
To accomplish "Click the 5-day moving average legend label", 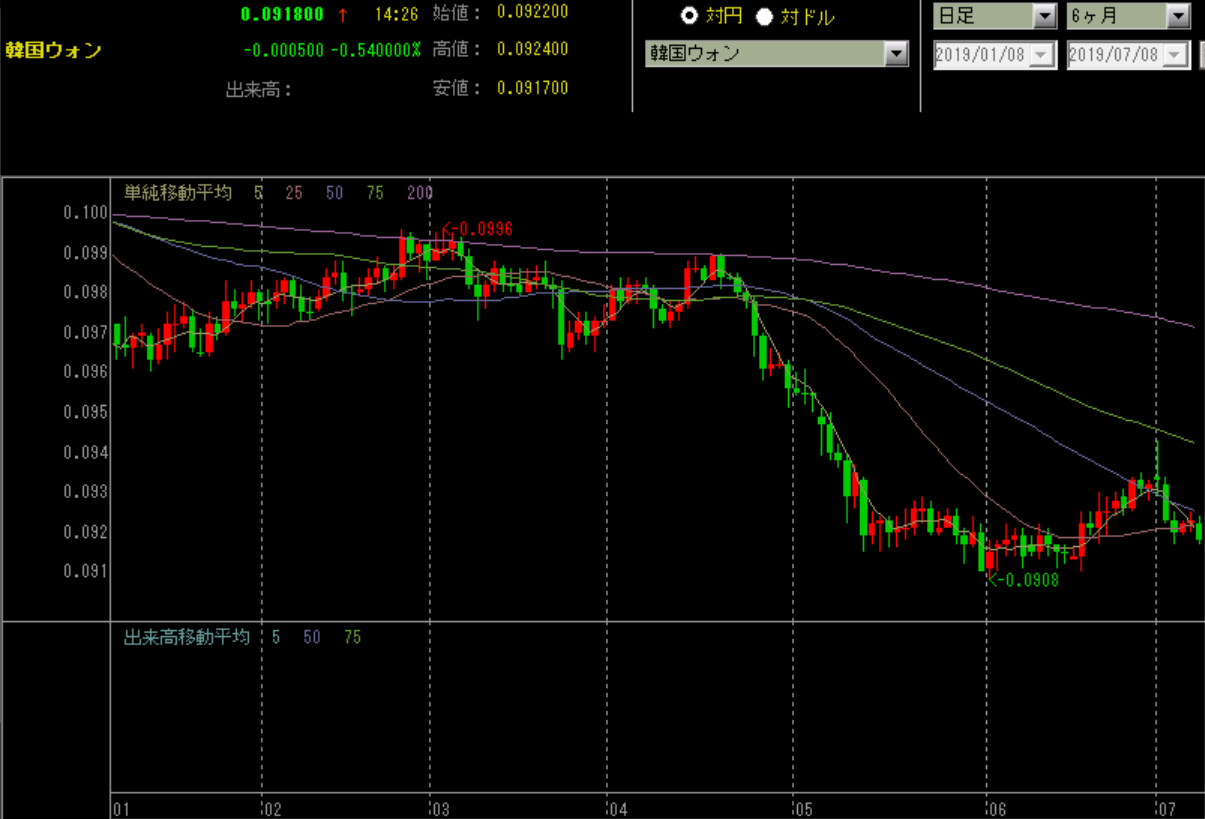I will point(258,193).
